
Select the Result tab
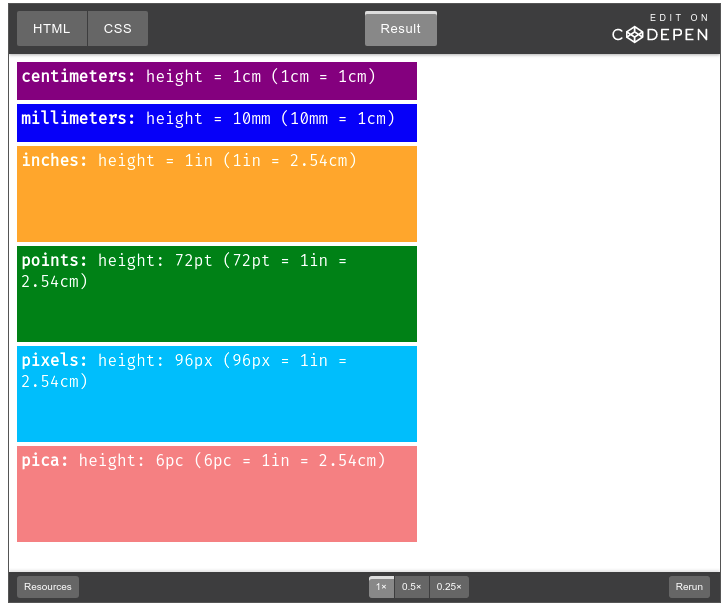click(401, 29)
